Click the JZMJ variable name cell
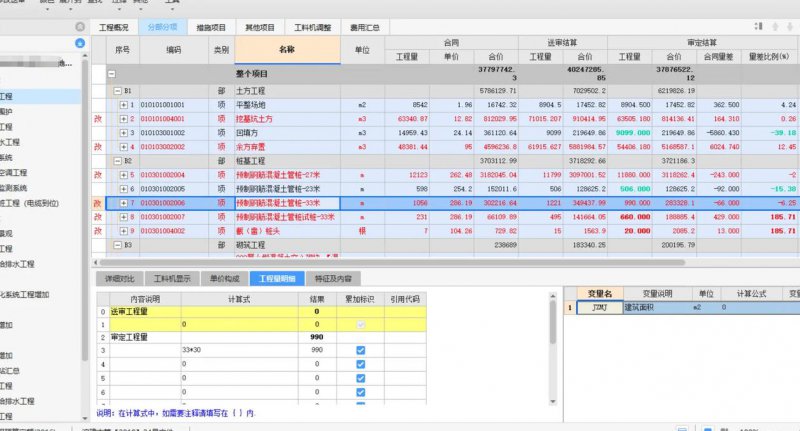This screenshot has width=800, height=431. coord(599,308)
